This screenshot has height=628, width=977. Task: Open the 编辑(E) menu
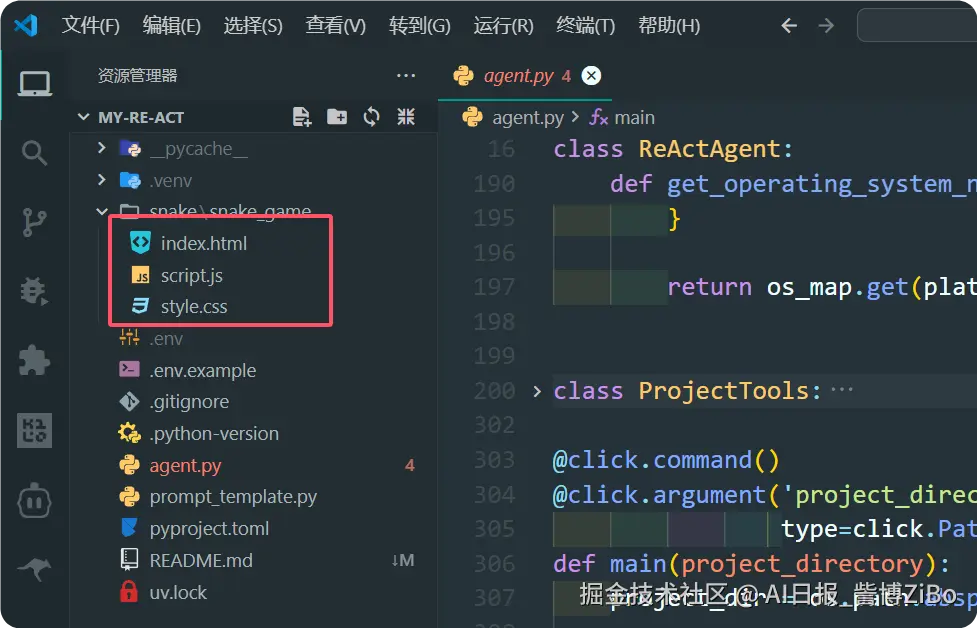(171, 26)
